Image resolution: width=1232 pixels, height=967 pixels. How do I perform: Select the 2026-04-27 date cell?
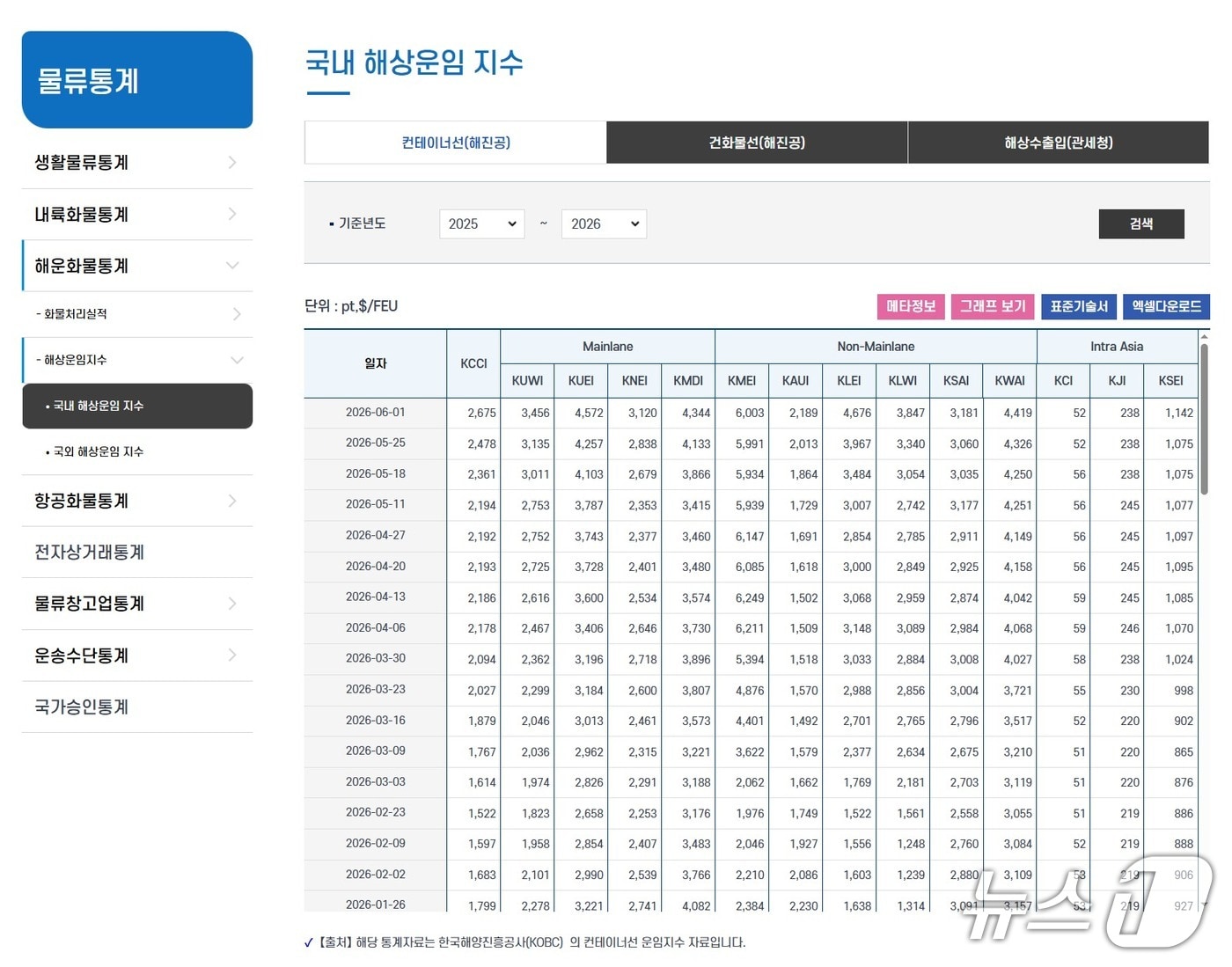pyautogui.click(x=376, y=535)
